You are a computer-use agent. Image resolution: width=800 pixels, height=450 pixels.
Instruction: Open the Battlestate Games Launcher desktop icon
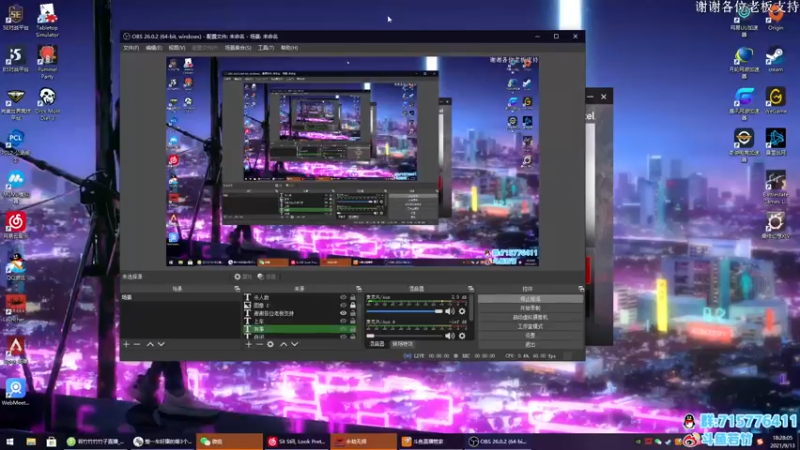775,187
